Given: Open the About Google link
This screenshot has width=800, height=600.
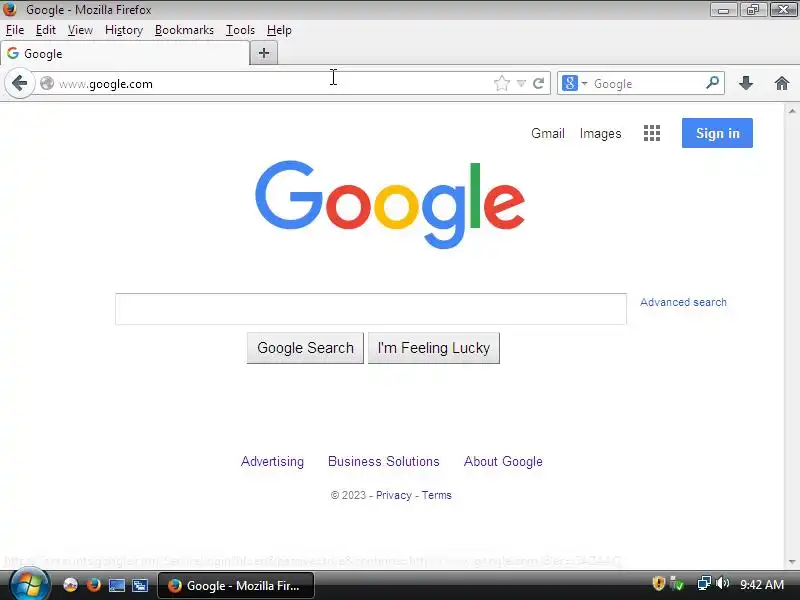Looking at the screenshot, I should click(x=503, y=461).
